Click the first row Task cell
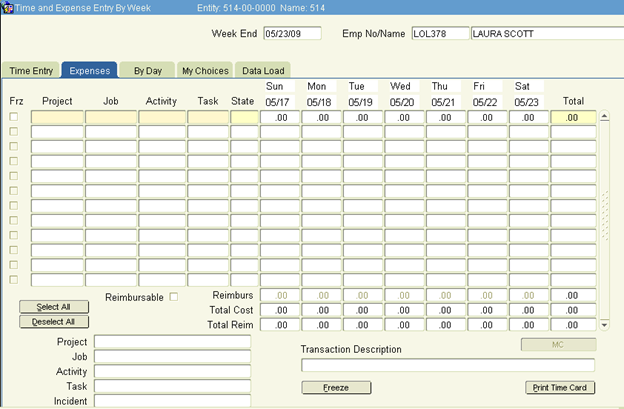This screenshot has height=409, width=624. [208, 117]
